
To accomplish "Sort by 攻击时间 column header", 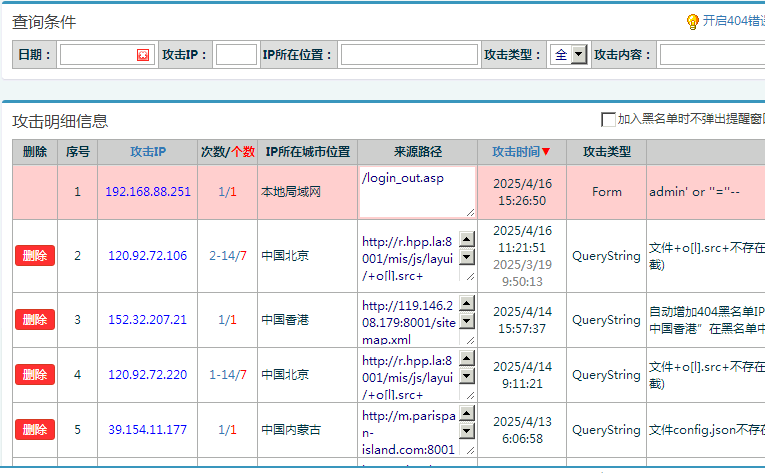I will click(x=521, y=152).
